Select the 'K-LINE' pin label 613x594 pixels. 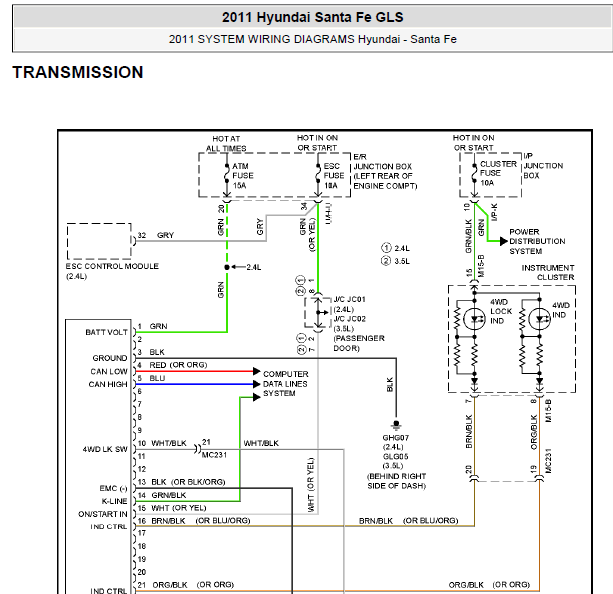(x=115, y=501)
